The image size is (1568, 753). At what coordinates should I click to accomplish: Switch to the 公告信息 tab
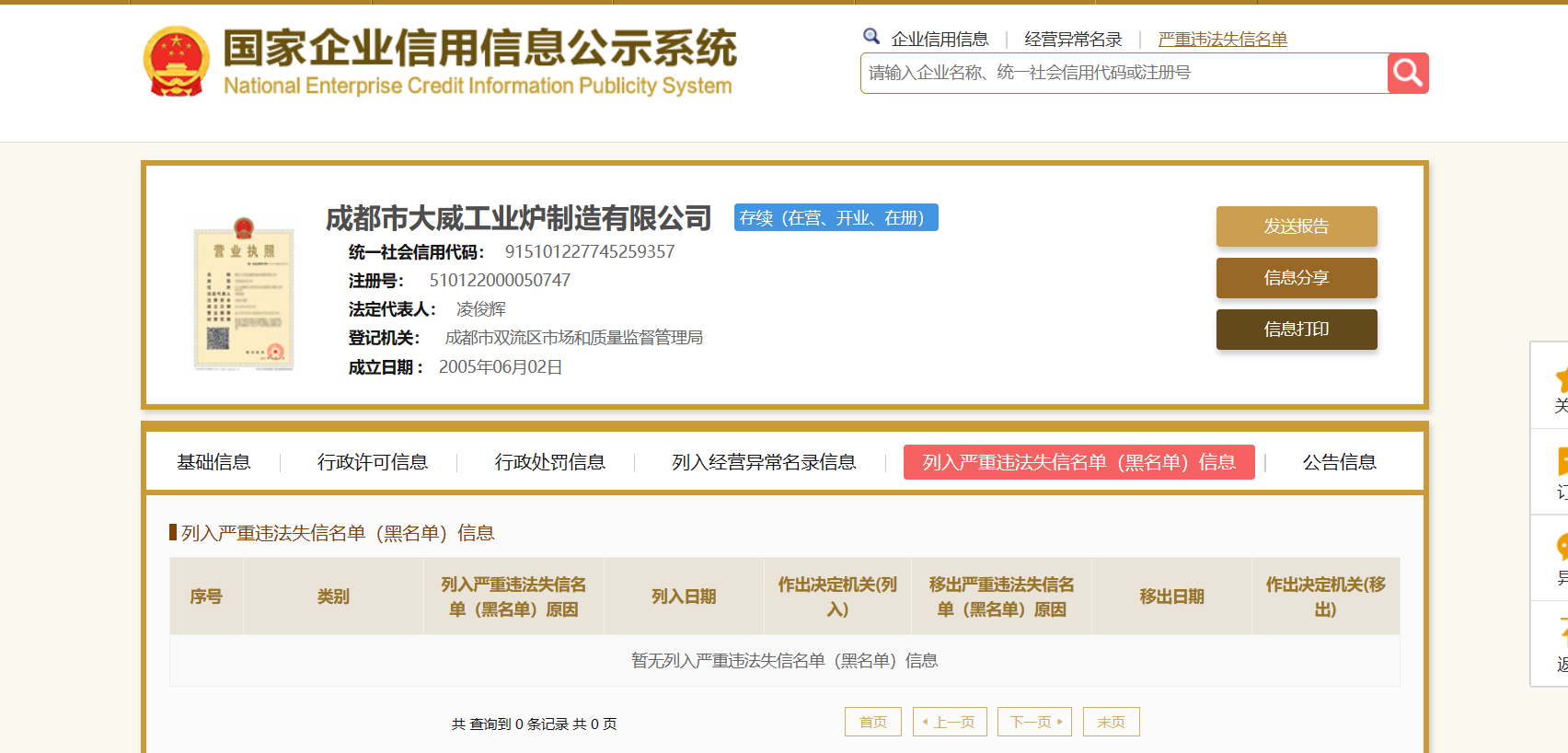pyautogui.click(x=1339, y=462)
